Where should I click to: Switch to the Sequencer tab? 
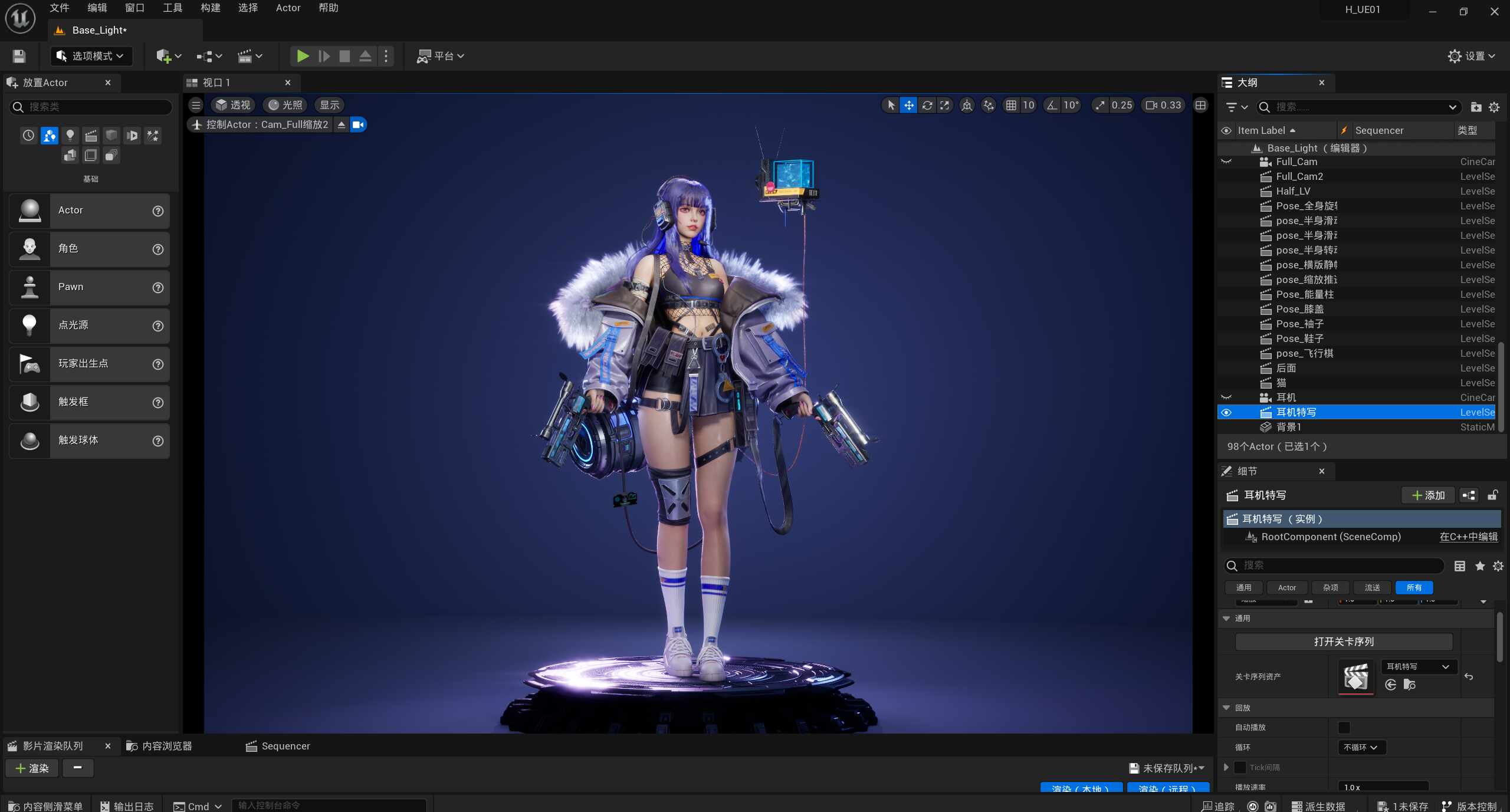click(x=278, y=746)
